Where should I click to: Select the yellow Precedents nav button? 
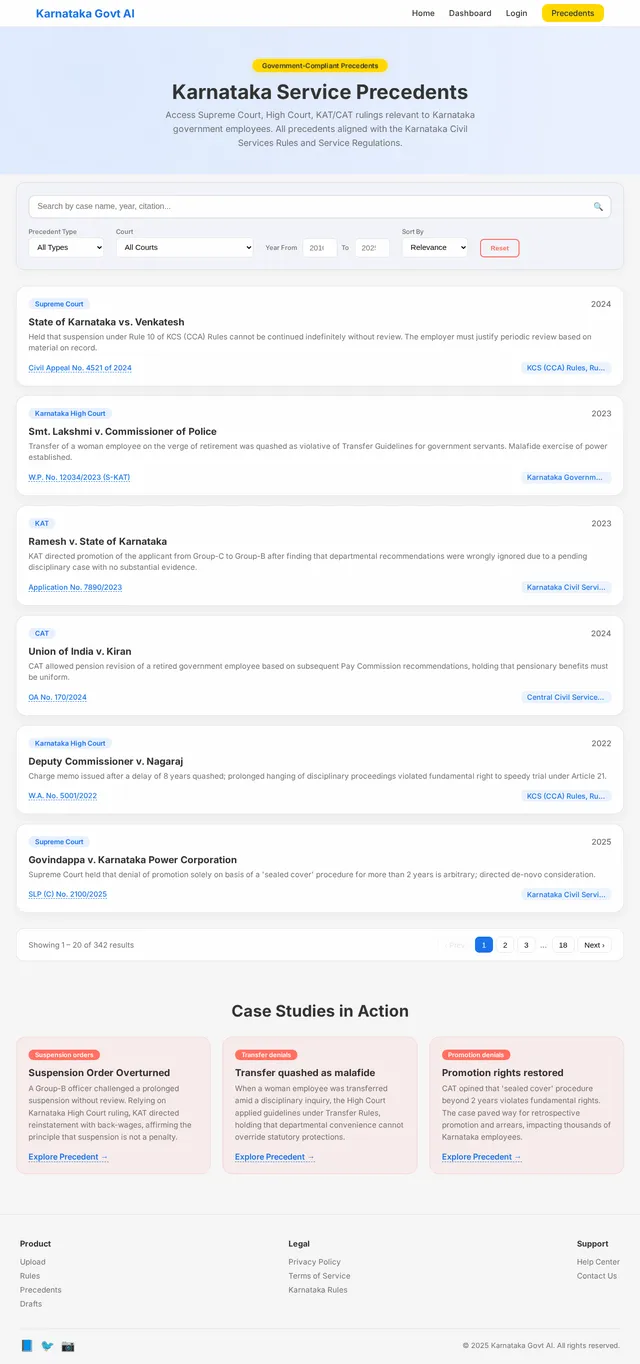click(573, 13)
